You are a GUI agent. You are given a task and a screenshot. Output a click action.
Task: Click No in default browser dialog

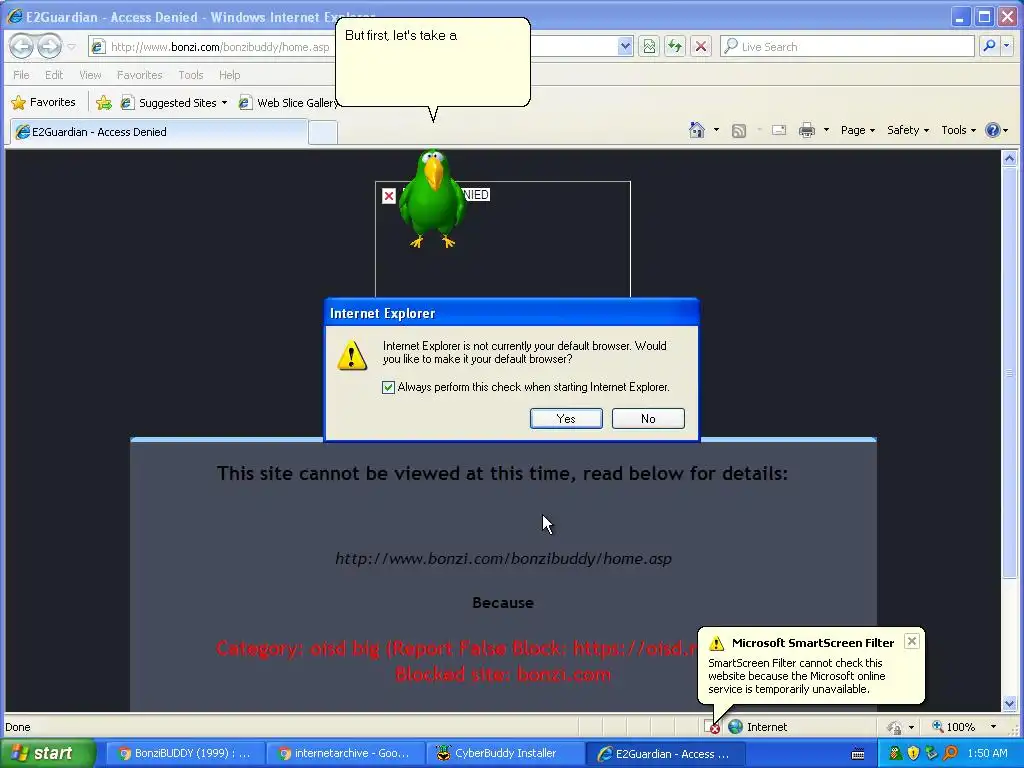(648, 419)
